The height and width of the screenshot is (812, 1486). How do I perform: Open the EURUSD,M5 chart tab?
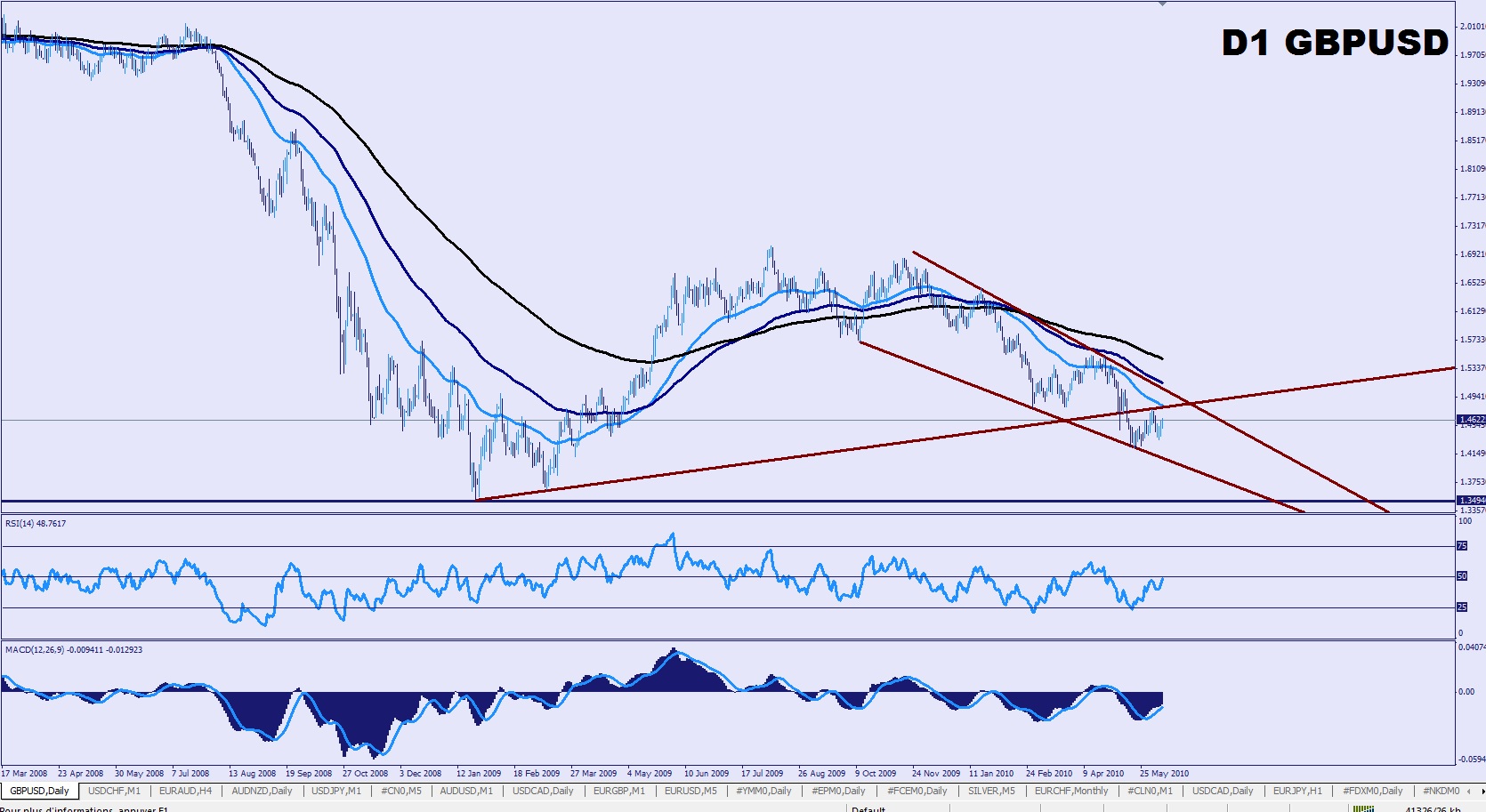click(x=691, y=791)
